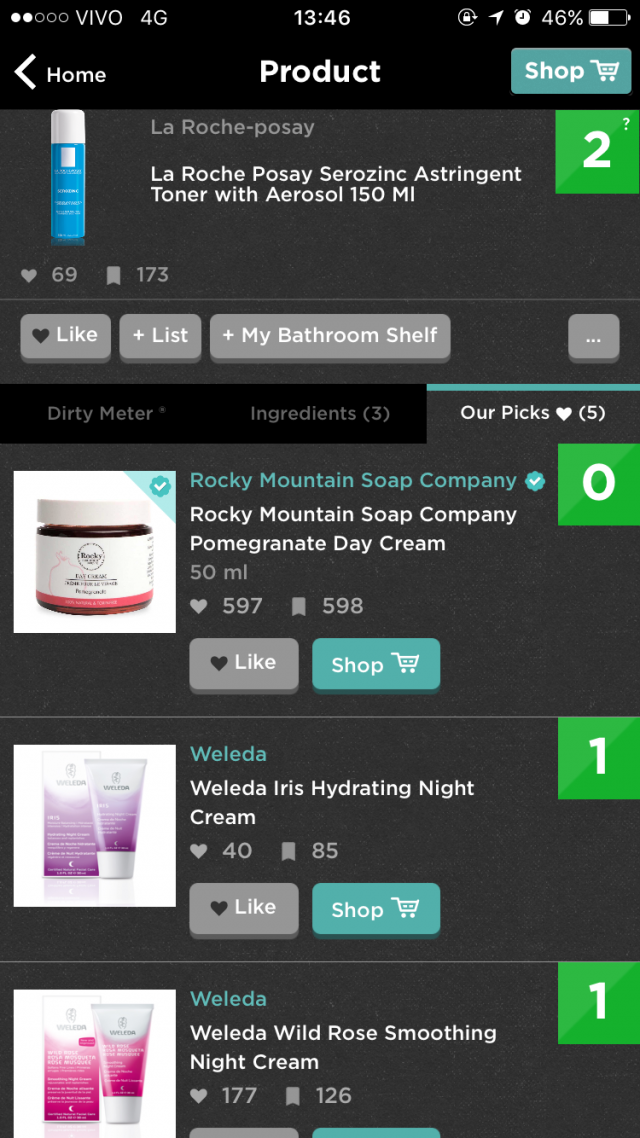Tap the heart count icon for Serozinc toner
The image size is (640, 1138).
pyautogui.click(x=30, y=275)
